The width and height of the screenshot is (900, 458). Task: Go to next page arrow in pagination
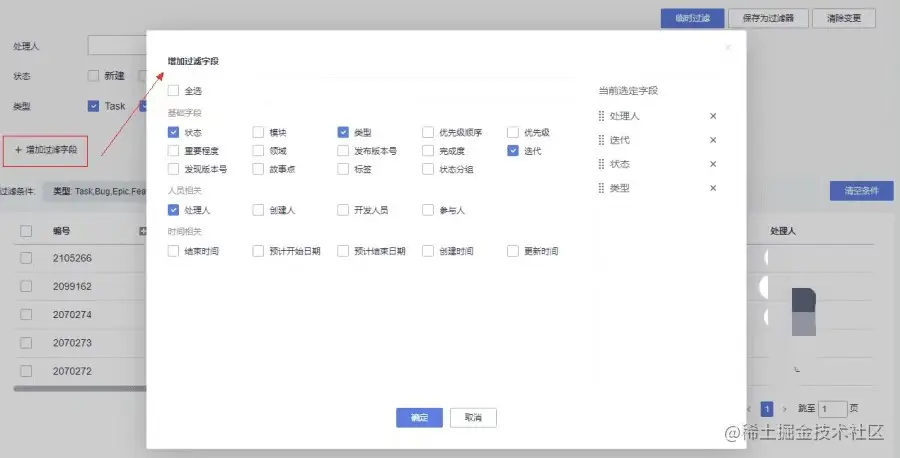coord(785,409)
